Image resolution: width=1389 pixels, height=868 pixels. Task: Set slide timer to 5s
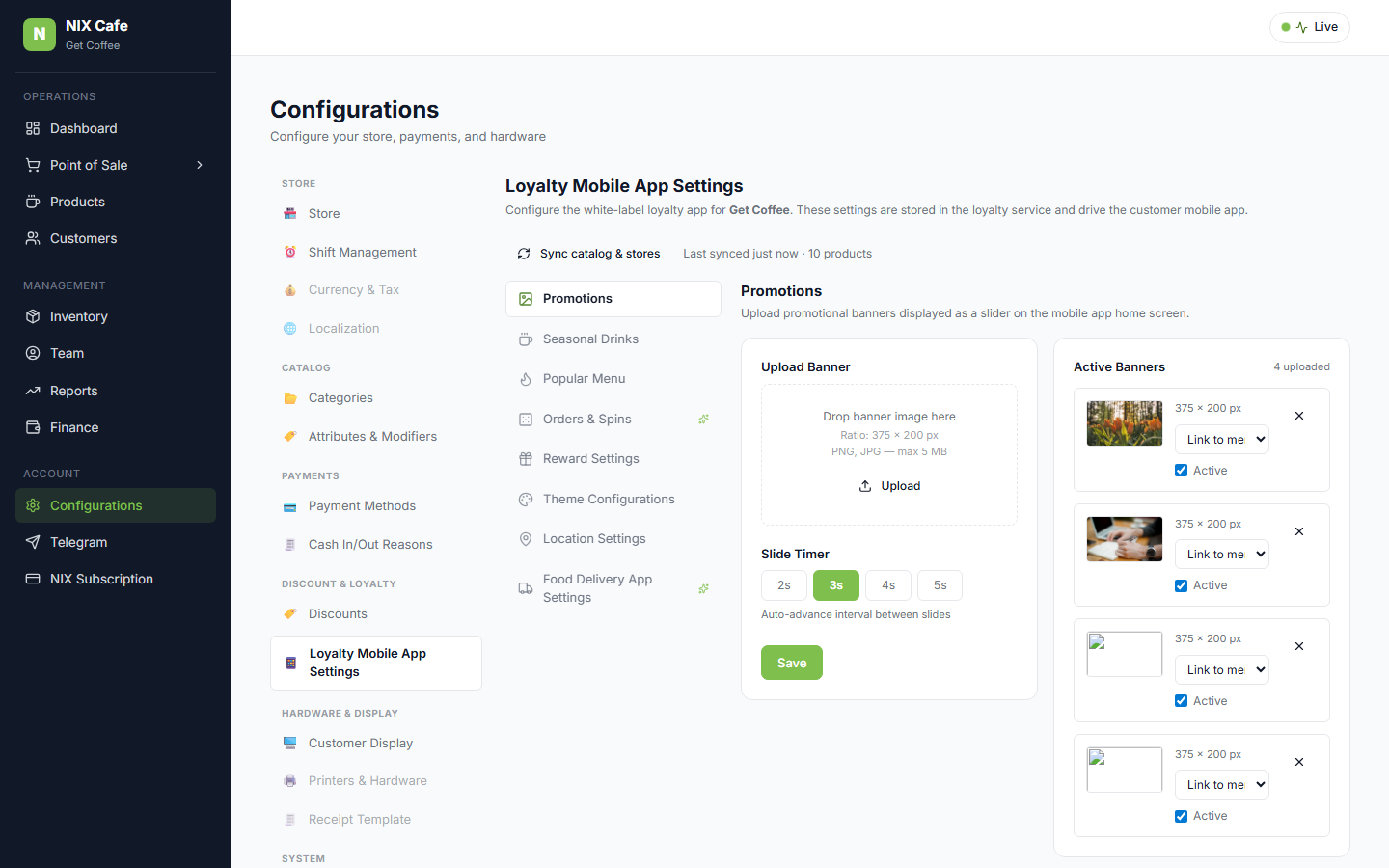click(940, 585)
